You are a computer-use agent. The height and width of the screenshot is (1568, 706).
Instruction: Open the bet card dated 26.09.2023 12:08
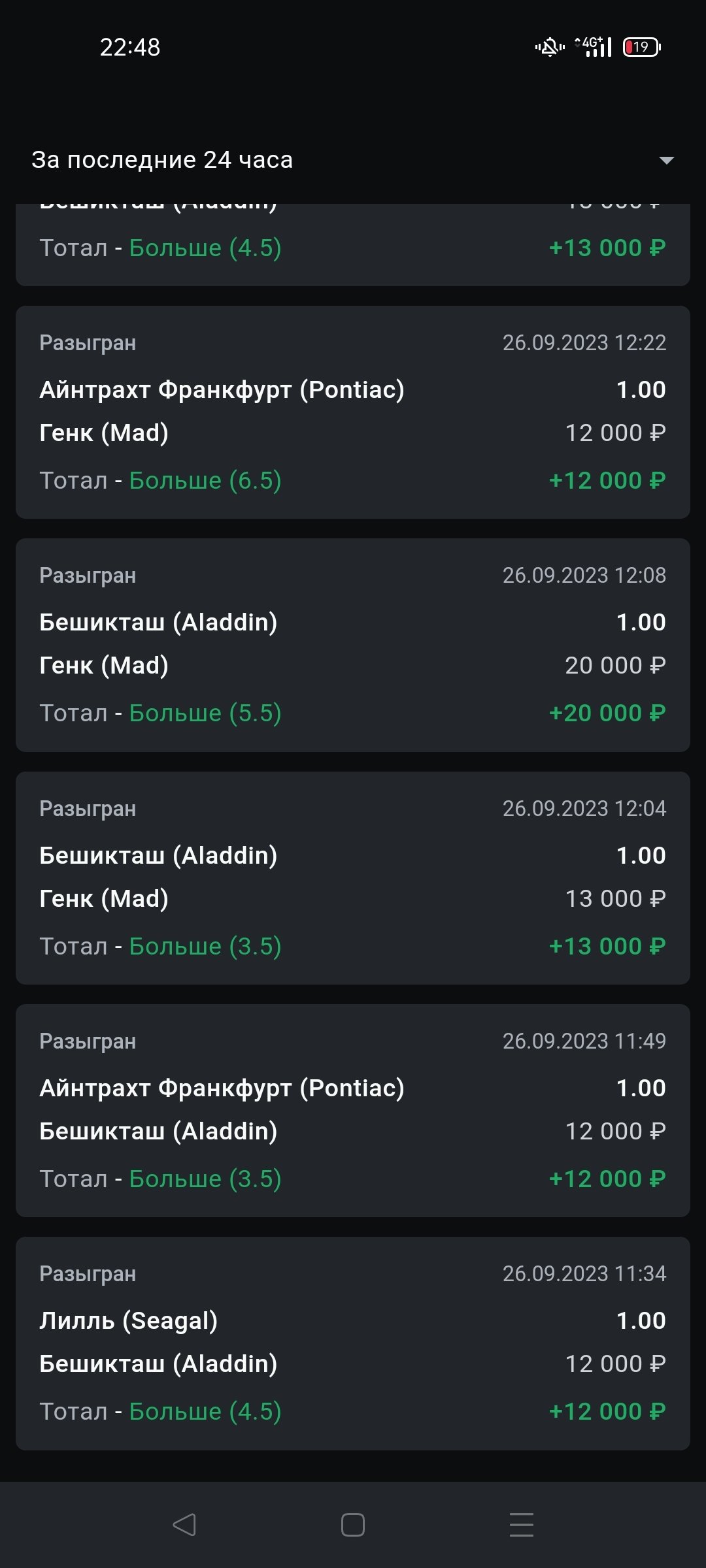[353, 645]
